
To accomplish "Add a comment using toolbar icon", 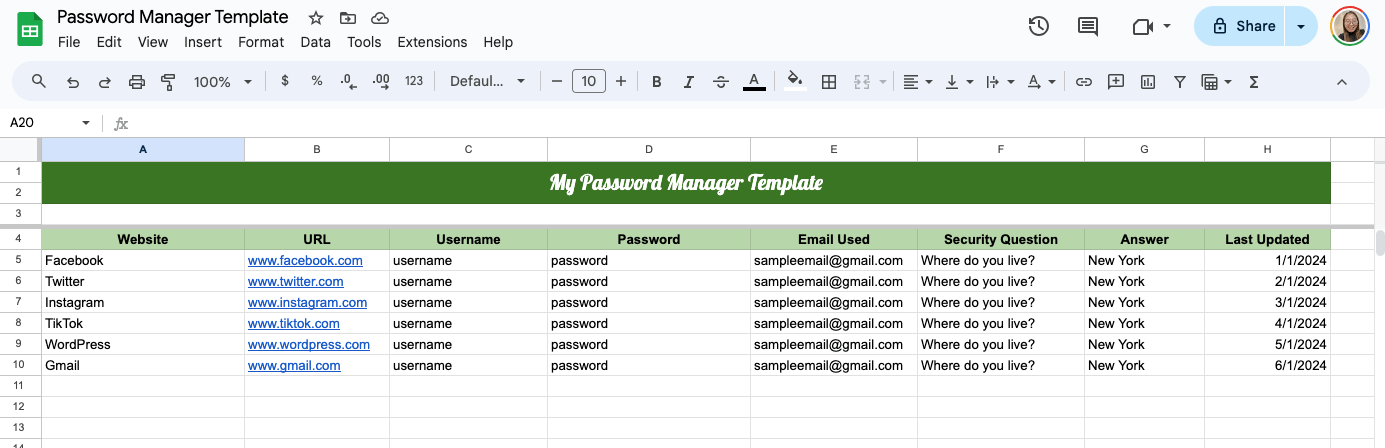I will [x=1116, y=82].
